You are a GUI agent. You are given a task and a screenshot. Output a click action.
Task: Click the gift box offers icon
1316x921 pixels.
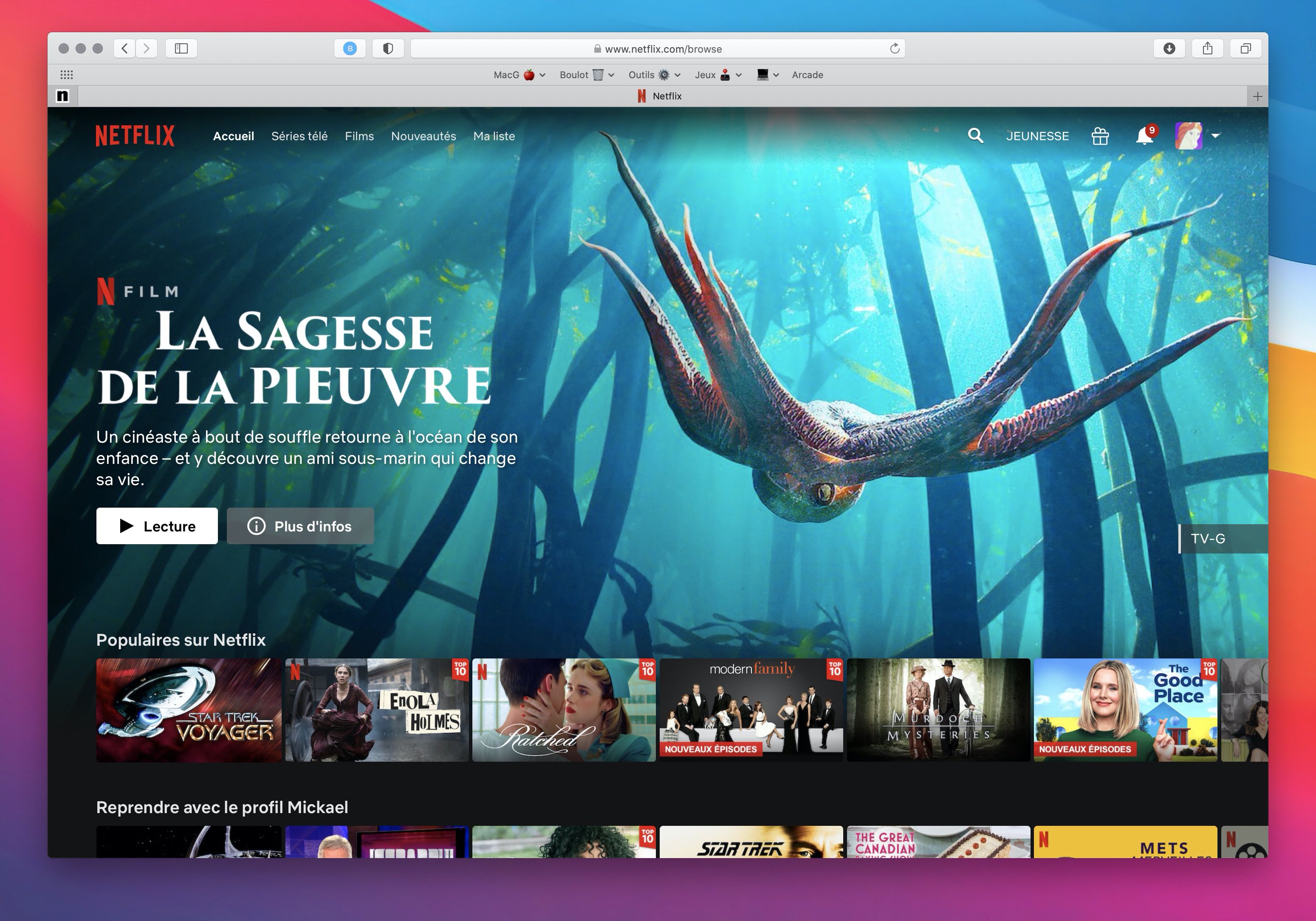click(1100, 136)
